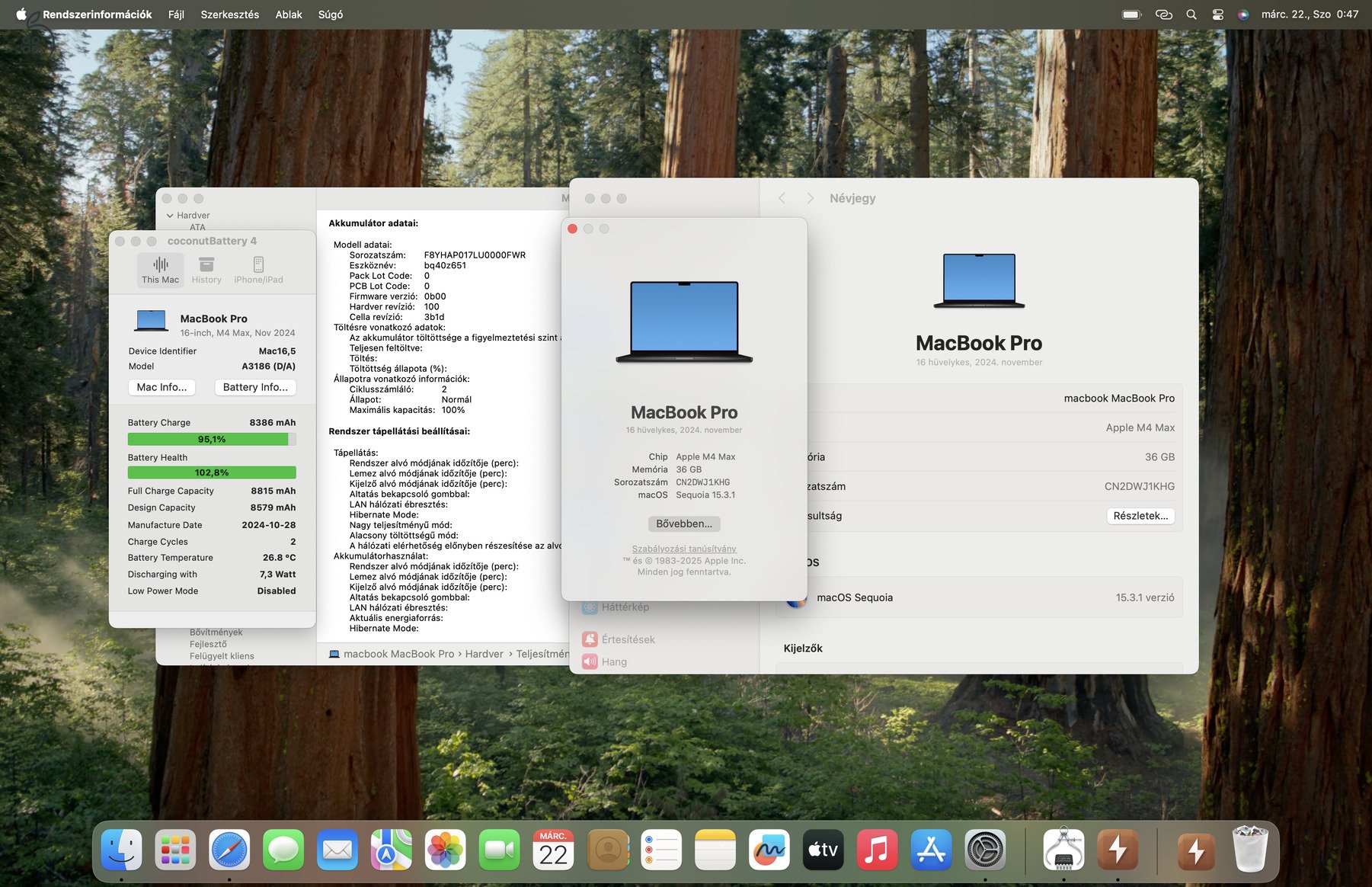The image size is (1372, 887).
Task: Click the Full Charge Capacity 8815 mAh value
Action: pyautogui.click(x=273, y=491)
